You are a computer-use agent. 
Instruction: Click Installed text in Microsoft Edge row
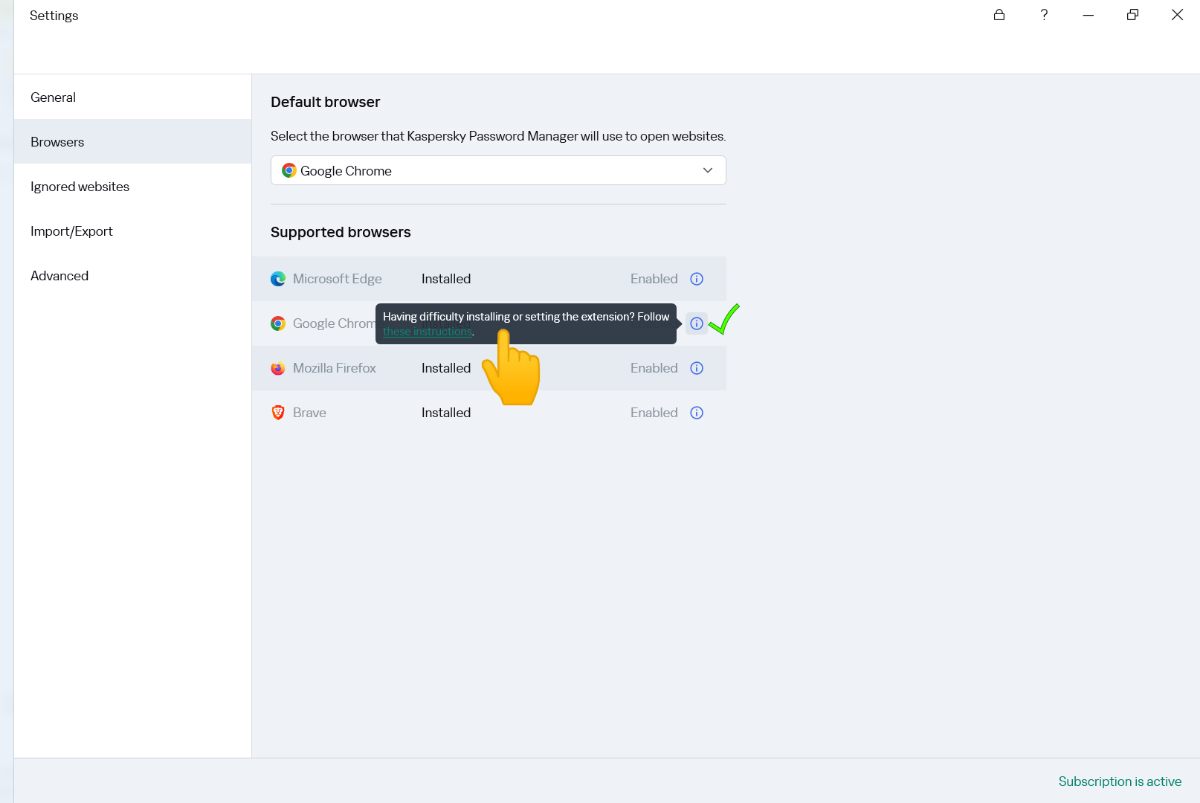point(446,279)
